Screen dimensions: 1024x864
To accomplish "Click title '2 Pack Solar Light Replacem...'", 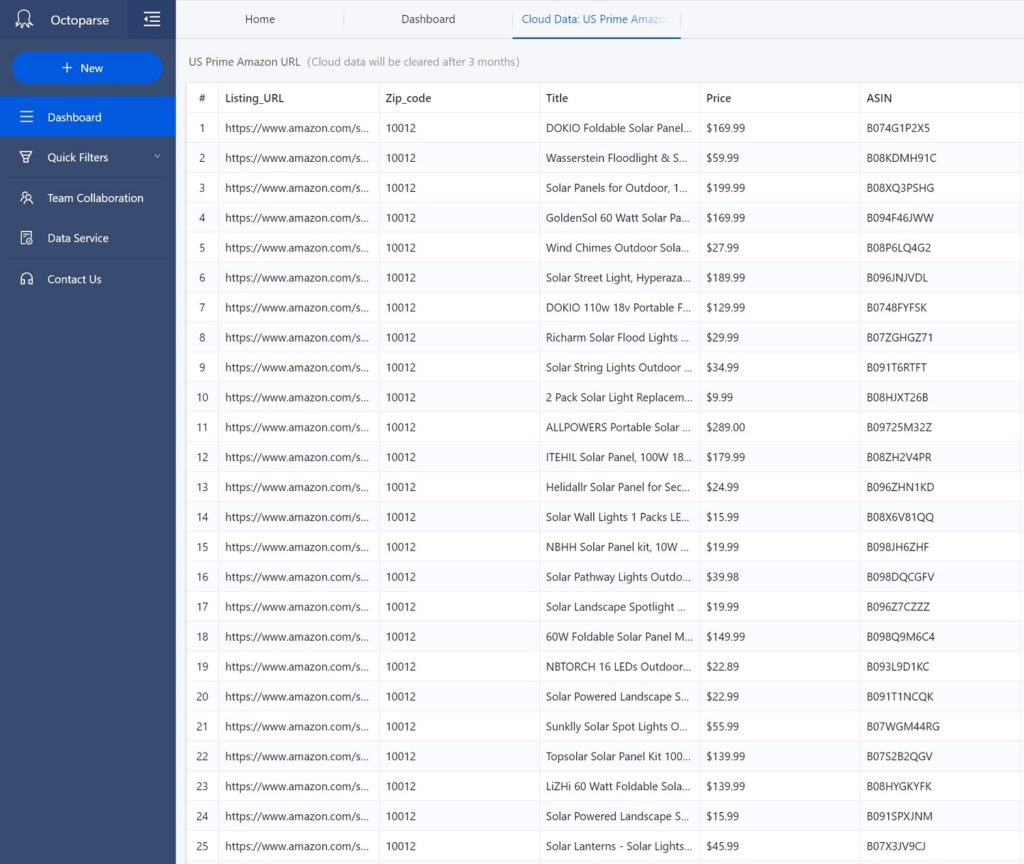I will click(619, 398).
